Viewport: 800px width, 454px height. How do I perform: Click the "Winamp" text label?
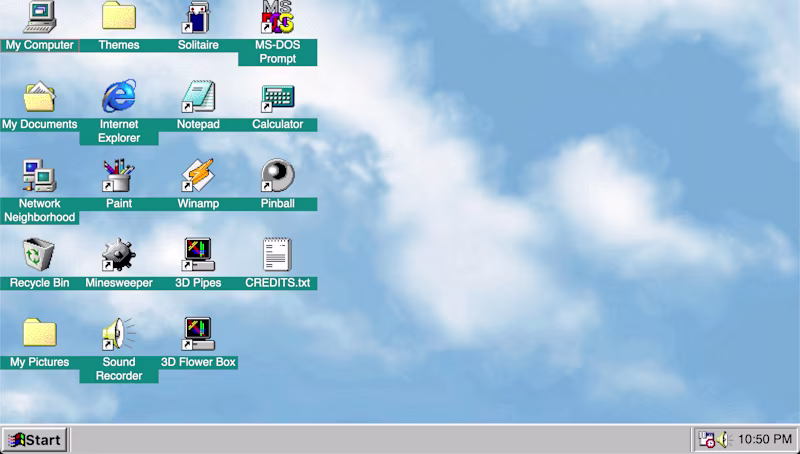198,204
